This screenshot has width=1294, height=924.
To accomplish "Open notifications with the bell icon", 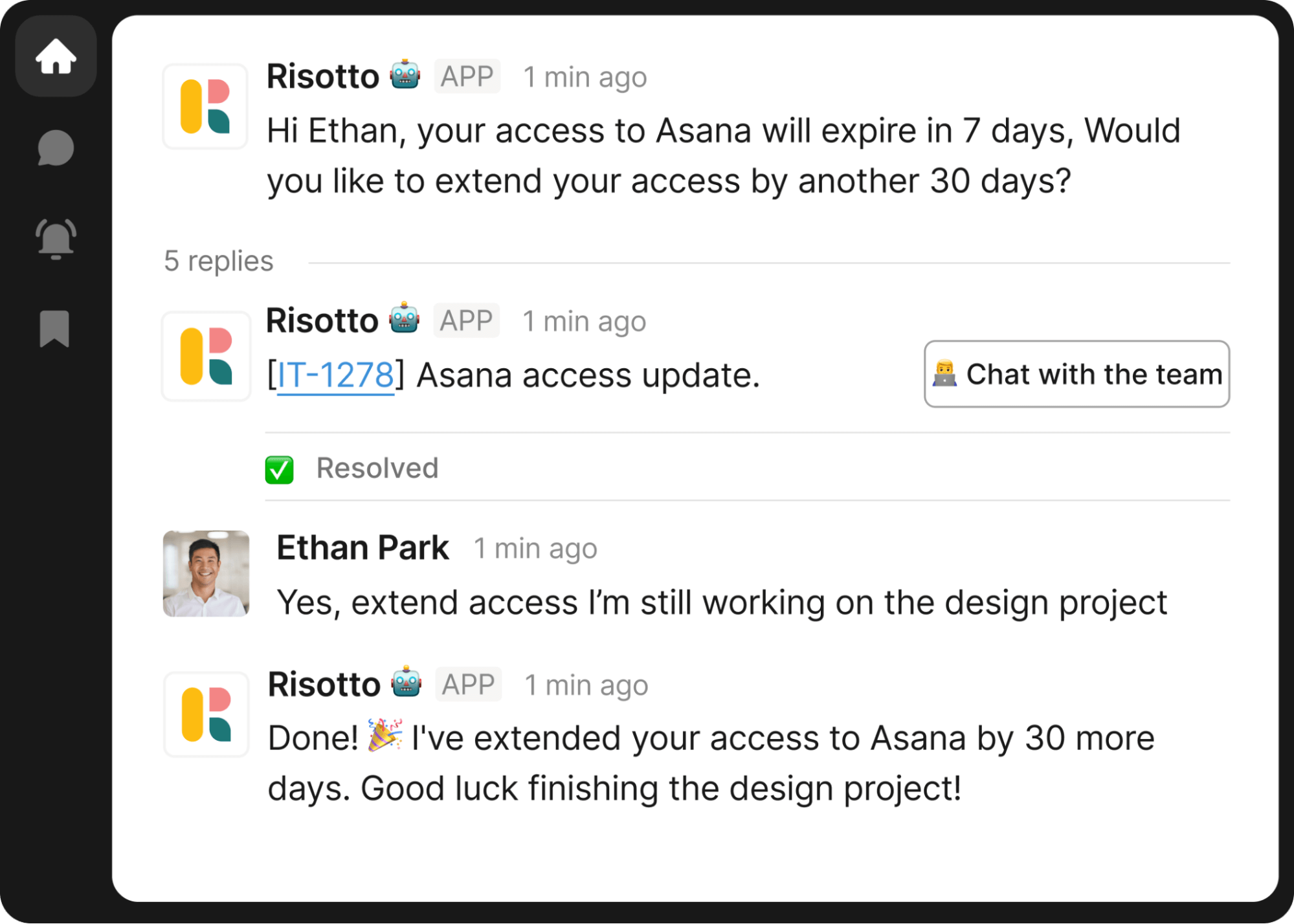I will point(55,238).
